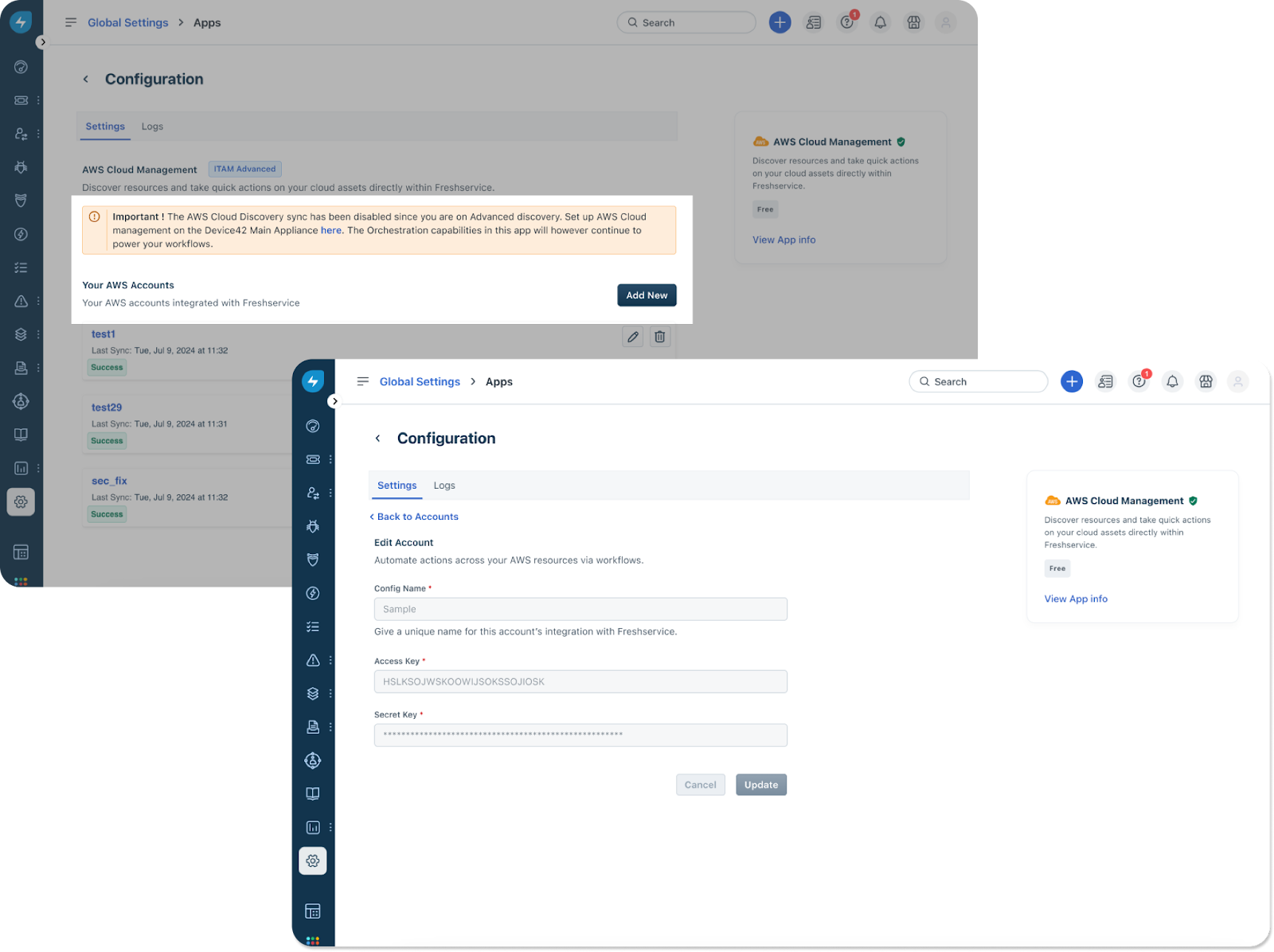This screenshot has width=1274, height=952.
Task: Open Global Settings breadcrumb in front window
Action: click(420, 381)
